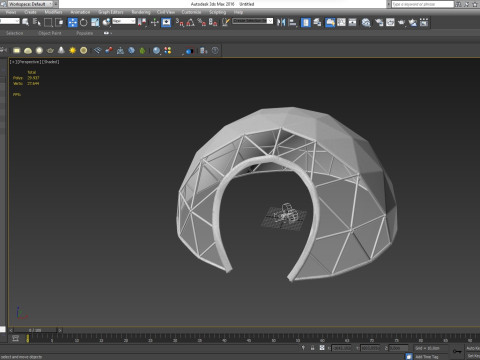Open the Selection Filter dropdown
Viewport: 480px width, 360px height.
pyautogui.click(x=10, y=21)
